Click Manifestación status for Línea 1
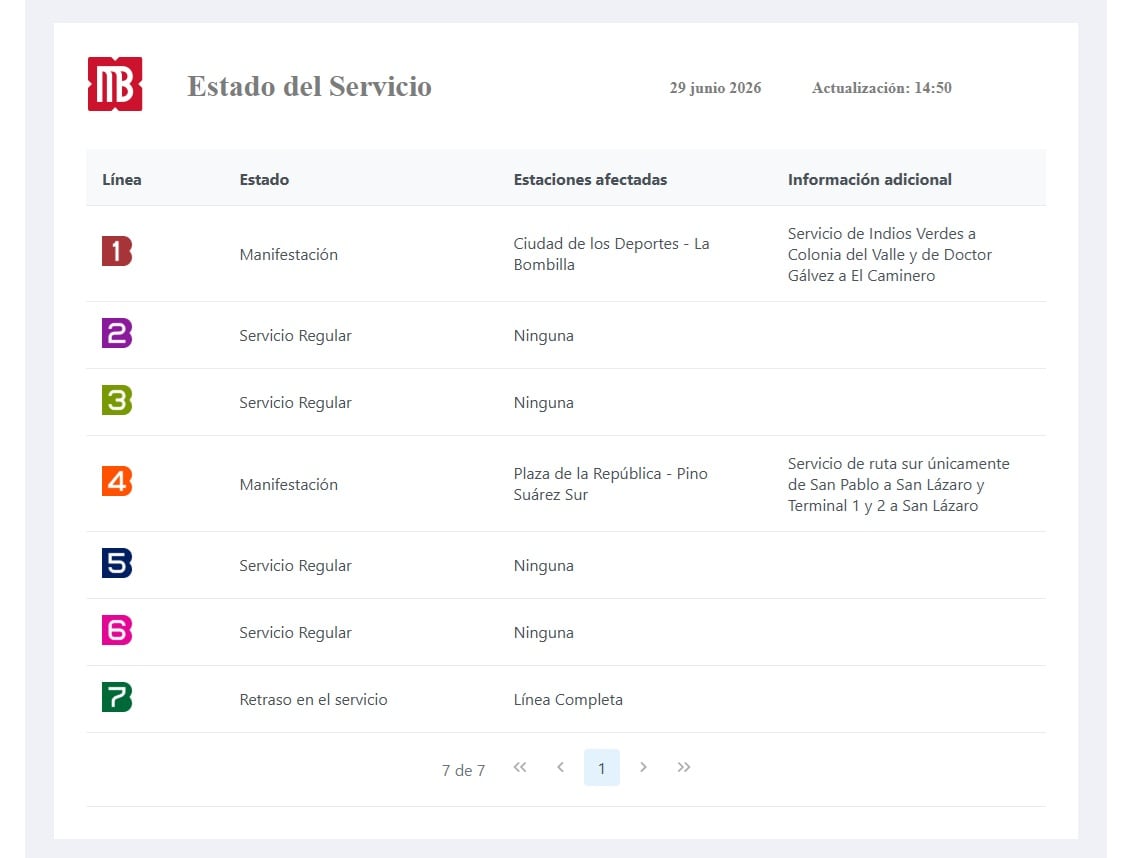Viewport: 1127px width, 858px height. [288, 254]
